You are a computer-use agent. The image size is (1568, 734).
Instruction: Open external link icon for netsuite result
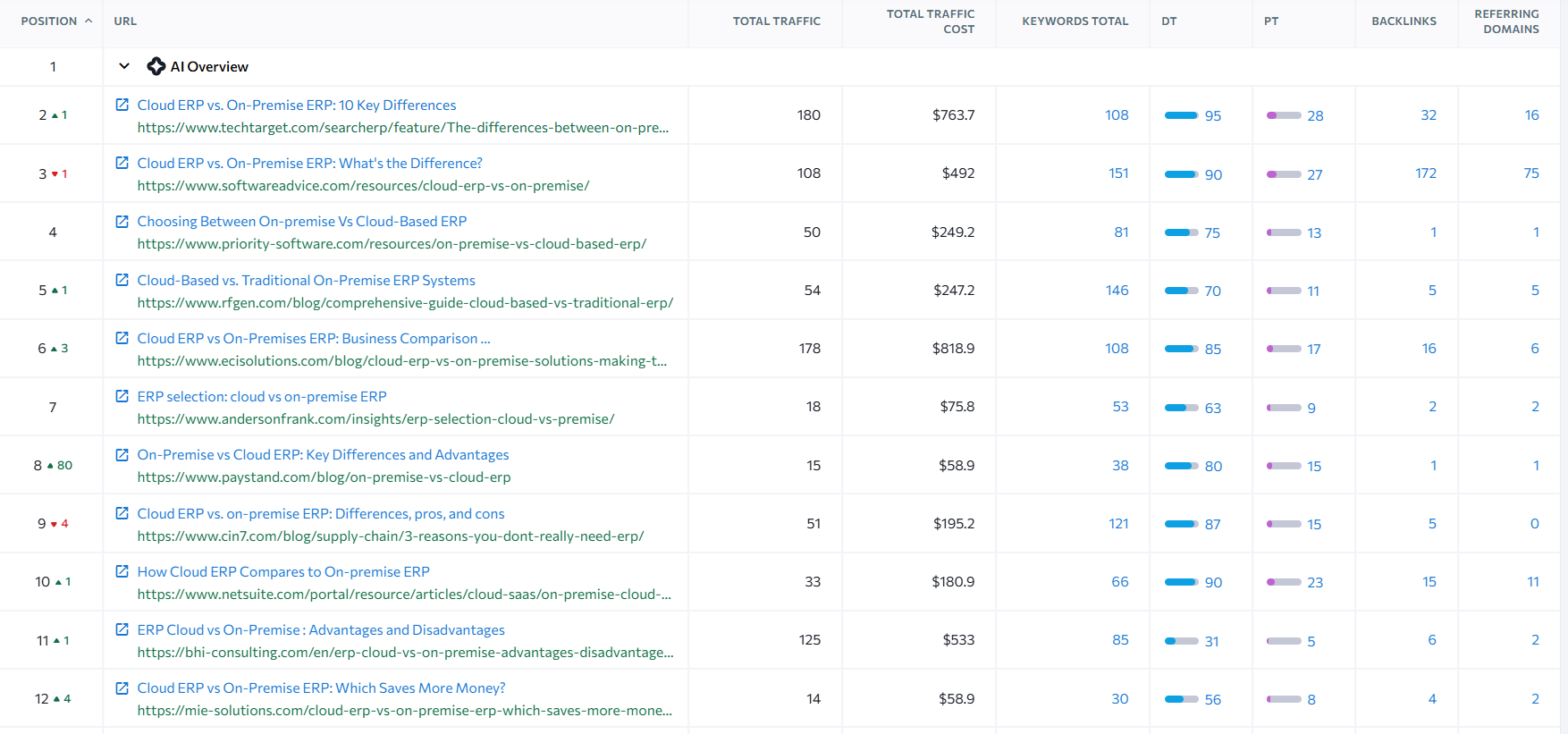click(122, 571)
